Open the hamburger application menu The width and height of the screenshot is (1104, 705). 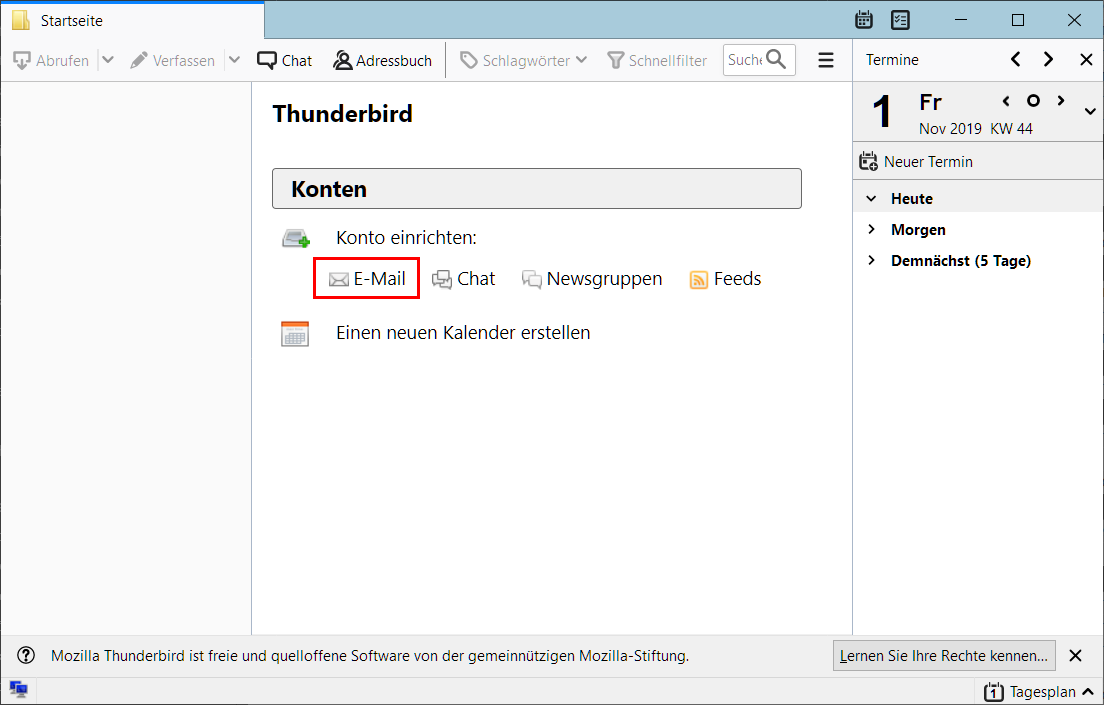coord(826,60)
